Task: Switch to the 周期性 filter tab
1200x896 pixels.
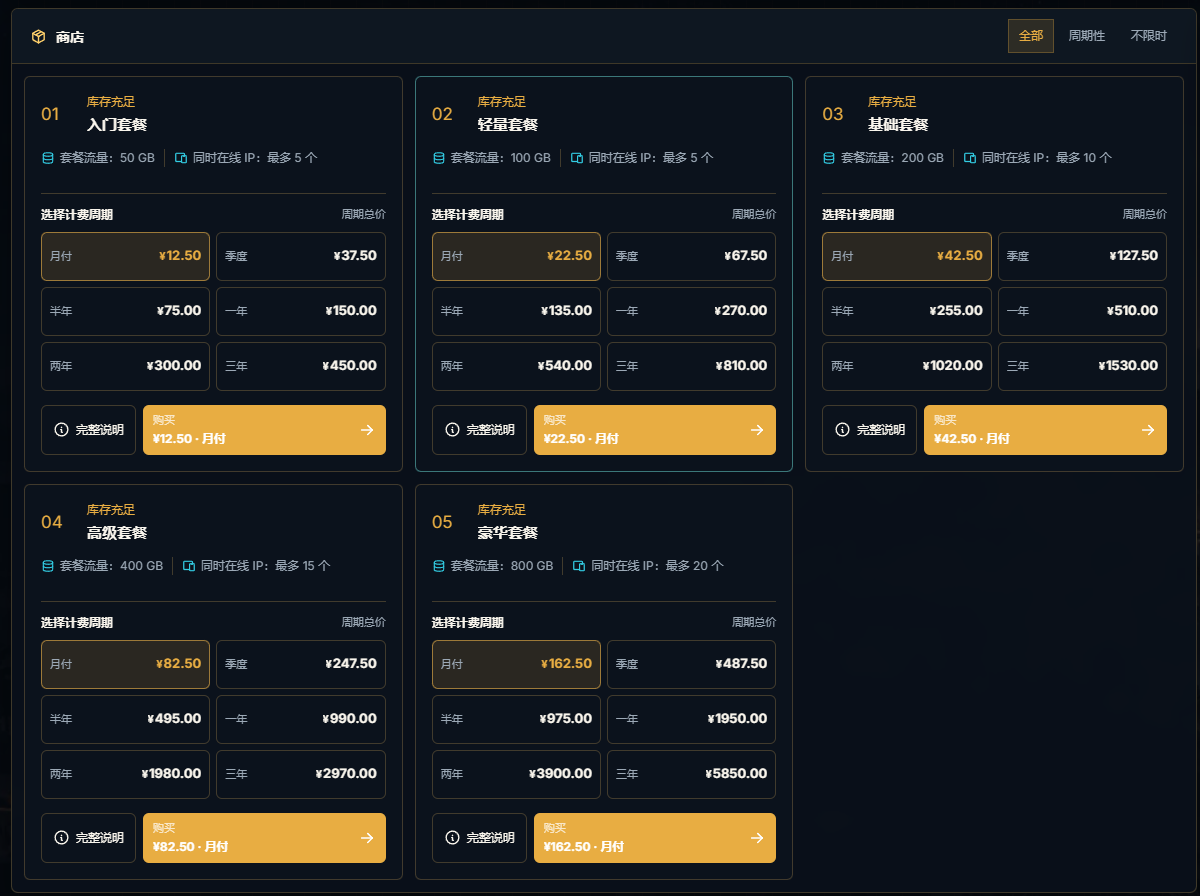Action: tap(1087, 36)
